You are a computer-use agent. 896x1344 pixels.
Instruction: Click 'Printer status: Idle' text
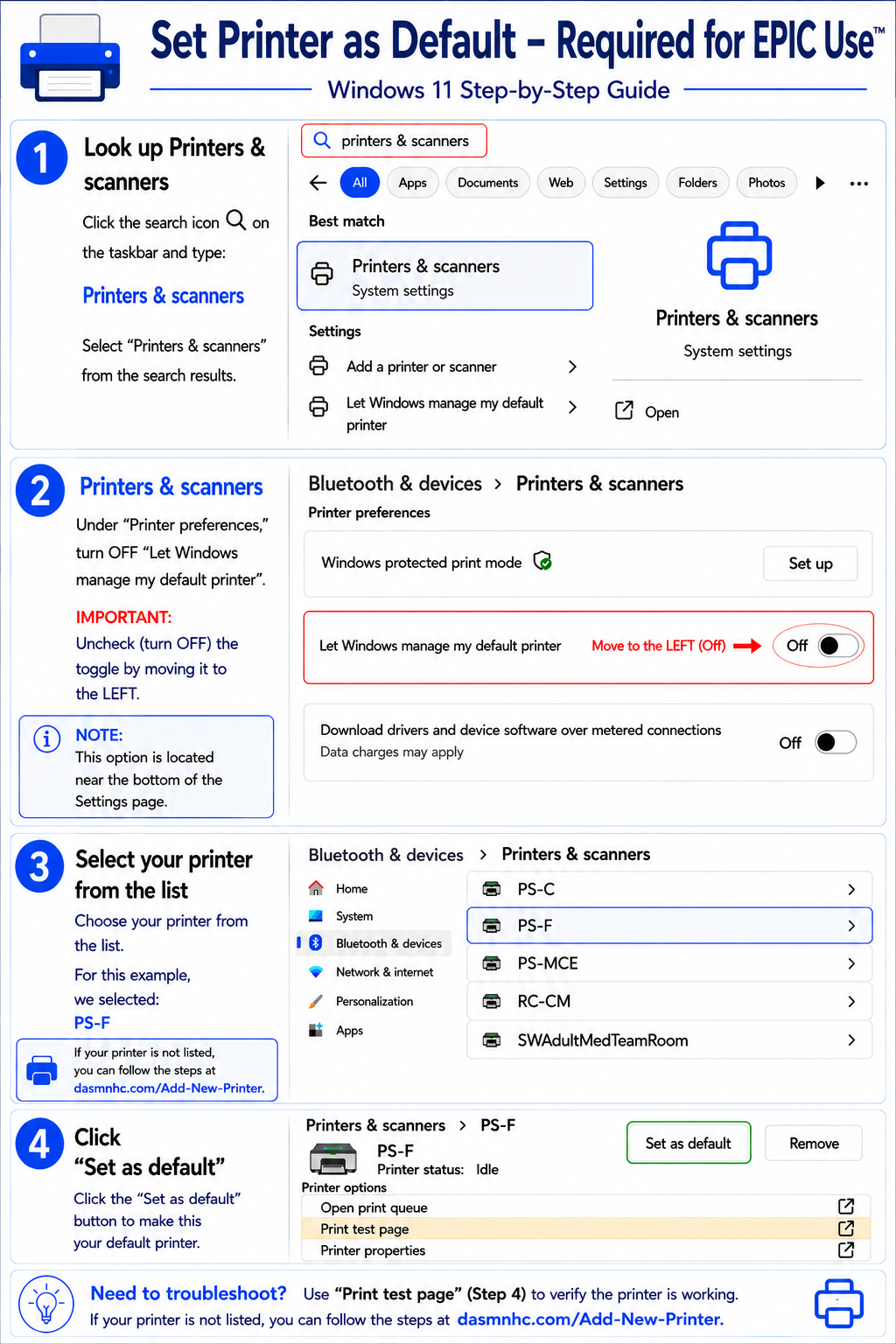click(437, 1169)
